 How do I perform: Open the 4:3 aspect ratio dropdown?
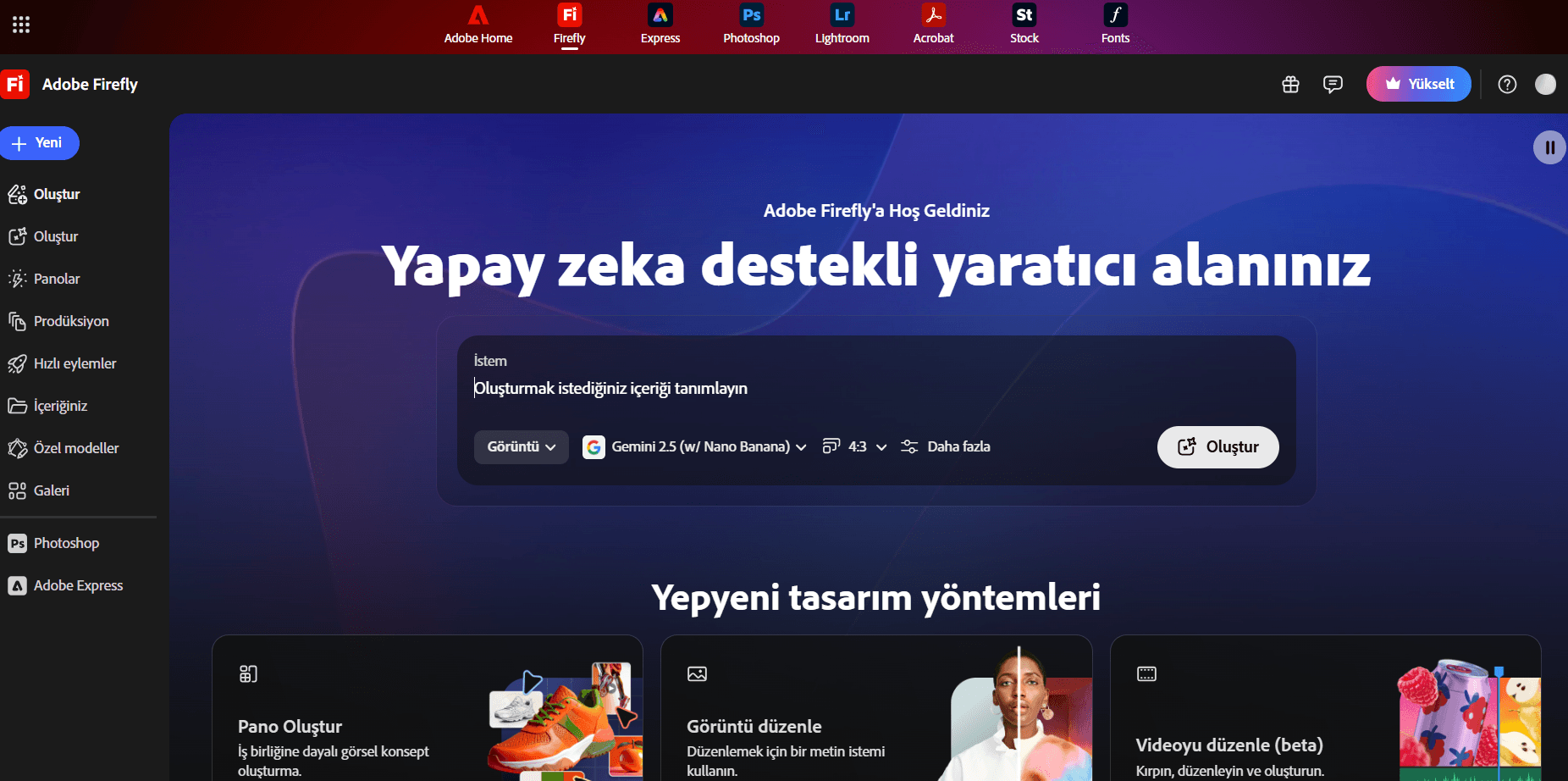click(x=855, y=446)
